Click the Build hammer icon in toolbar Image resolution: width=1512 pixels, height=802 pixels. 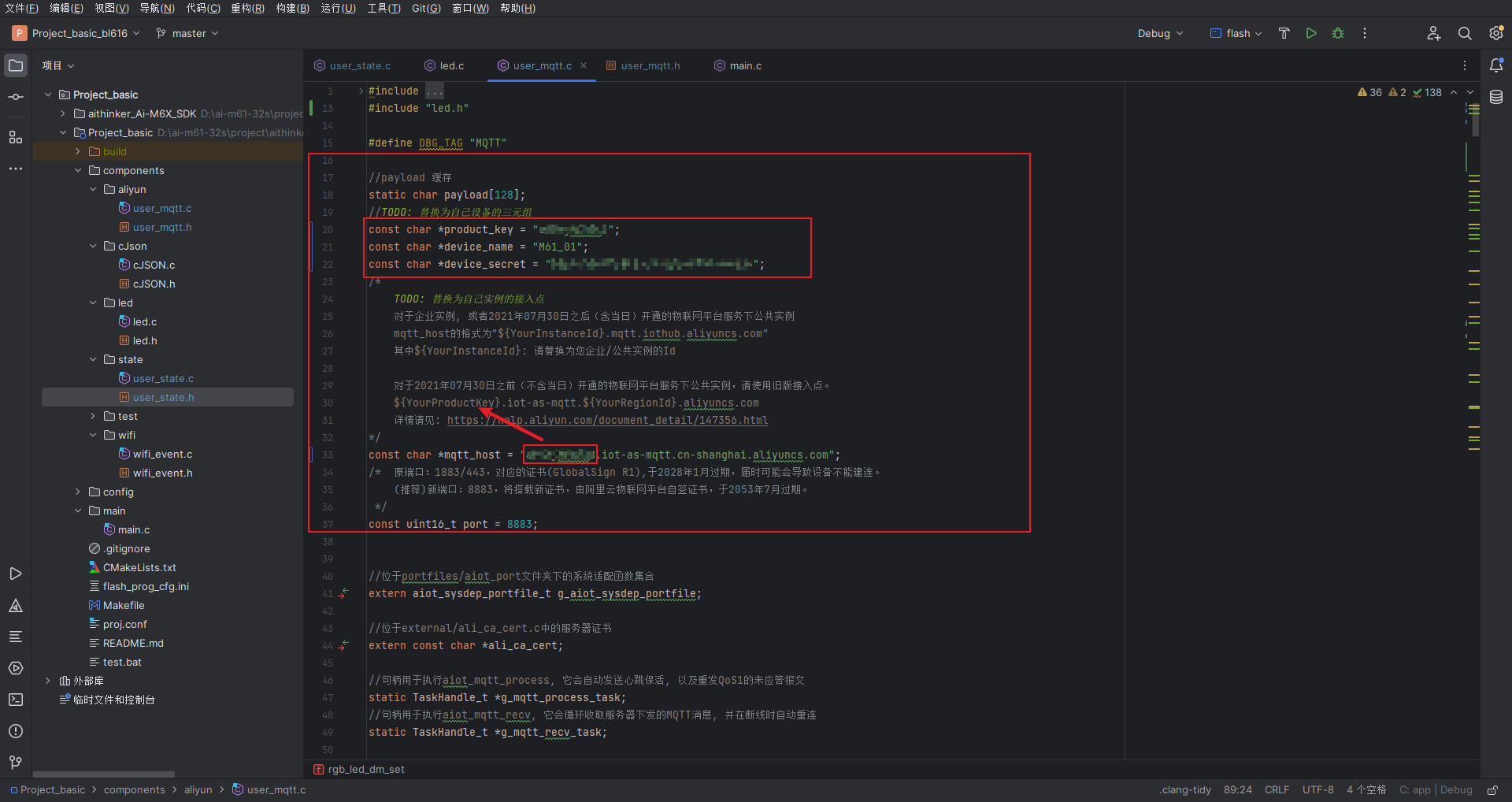(1284, 33)
